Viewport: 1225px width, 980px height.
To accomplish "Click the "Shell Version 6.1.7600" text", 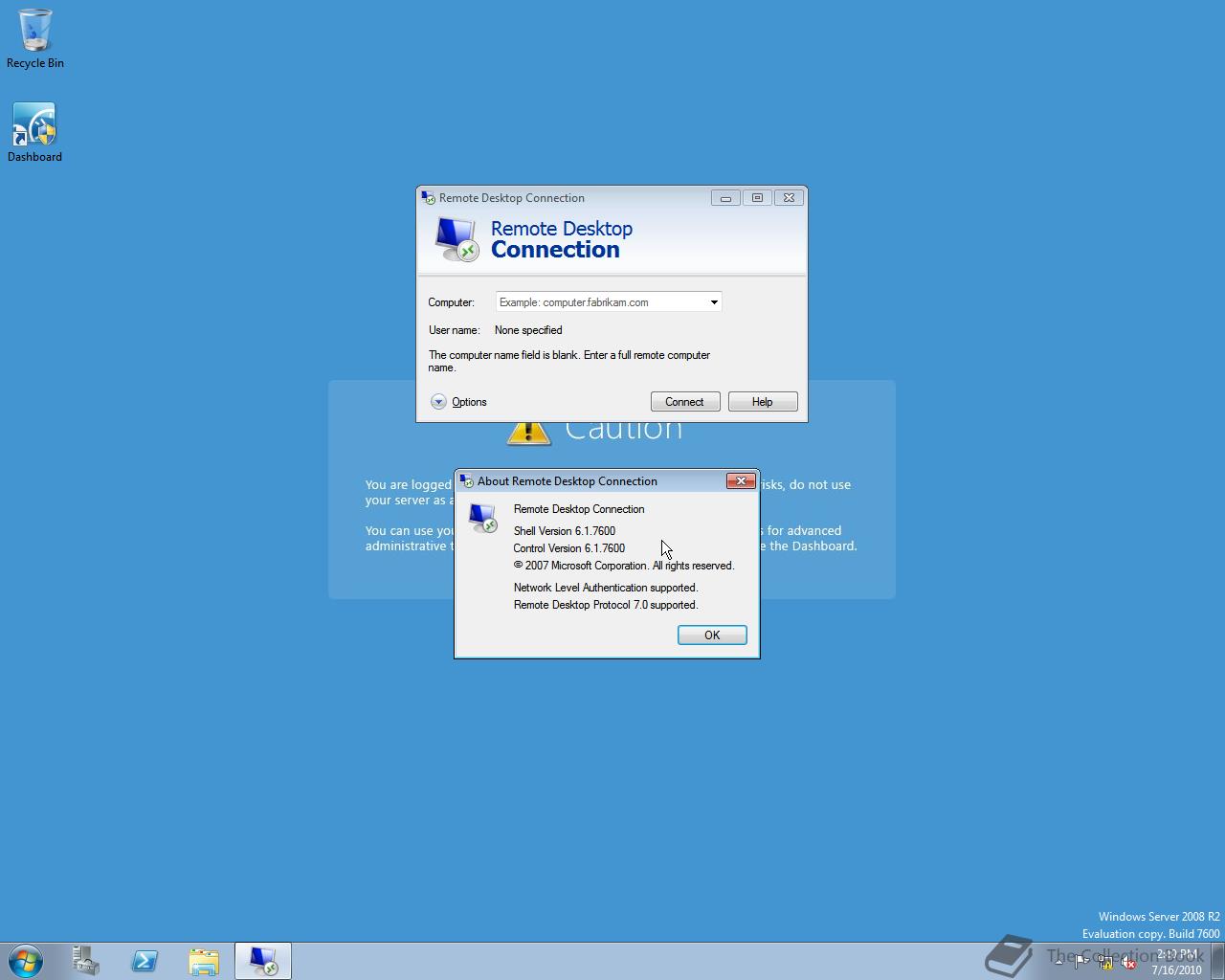I will coord(565,531).
